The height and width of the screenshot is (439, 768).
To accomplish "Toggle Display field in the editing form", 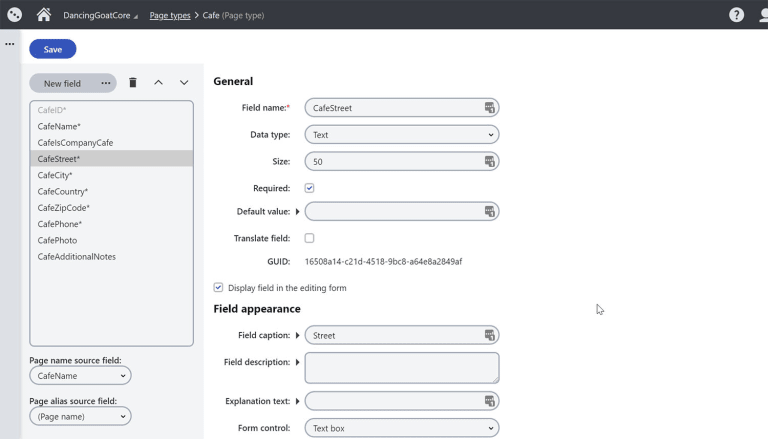I will [x=218, y=288].
